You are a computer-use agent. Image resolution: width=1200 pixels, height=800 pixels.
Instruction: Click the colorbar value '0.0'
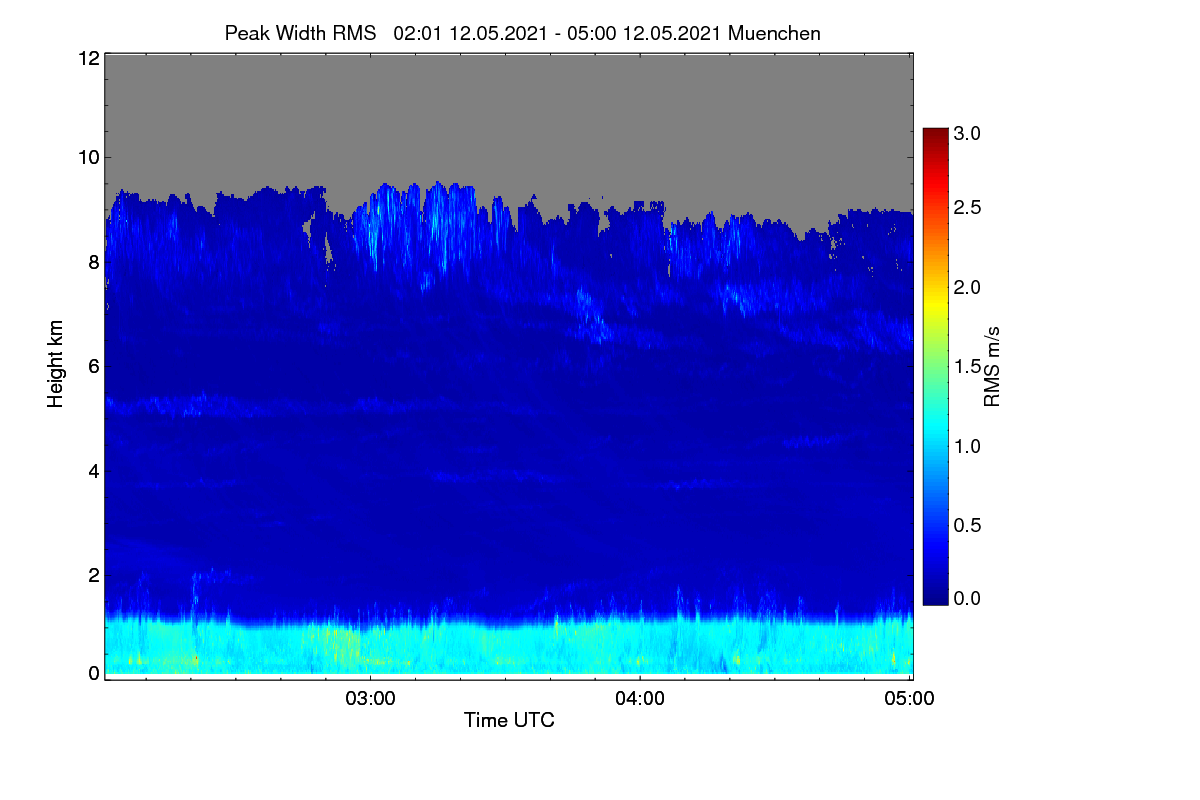(967, 599)
